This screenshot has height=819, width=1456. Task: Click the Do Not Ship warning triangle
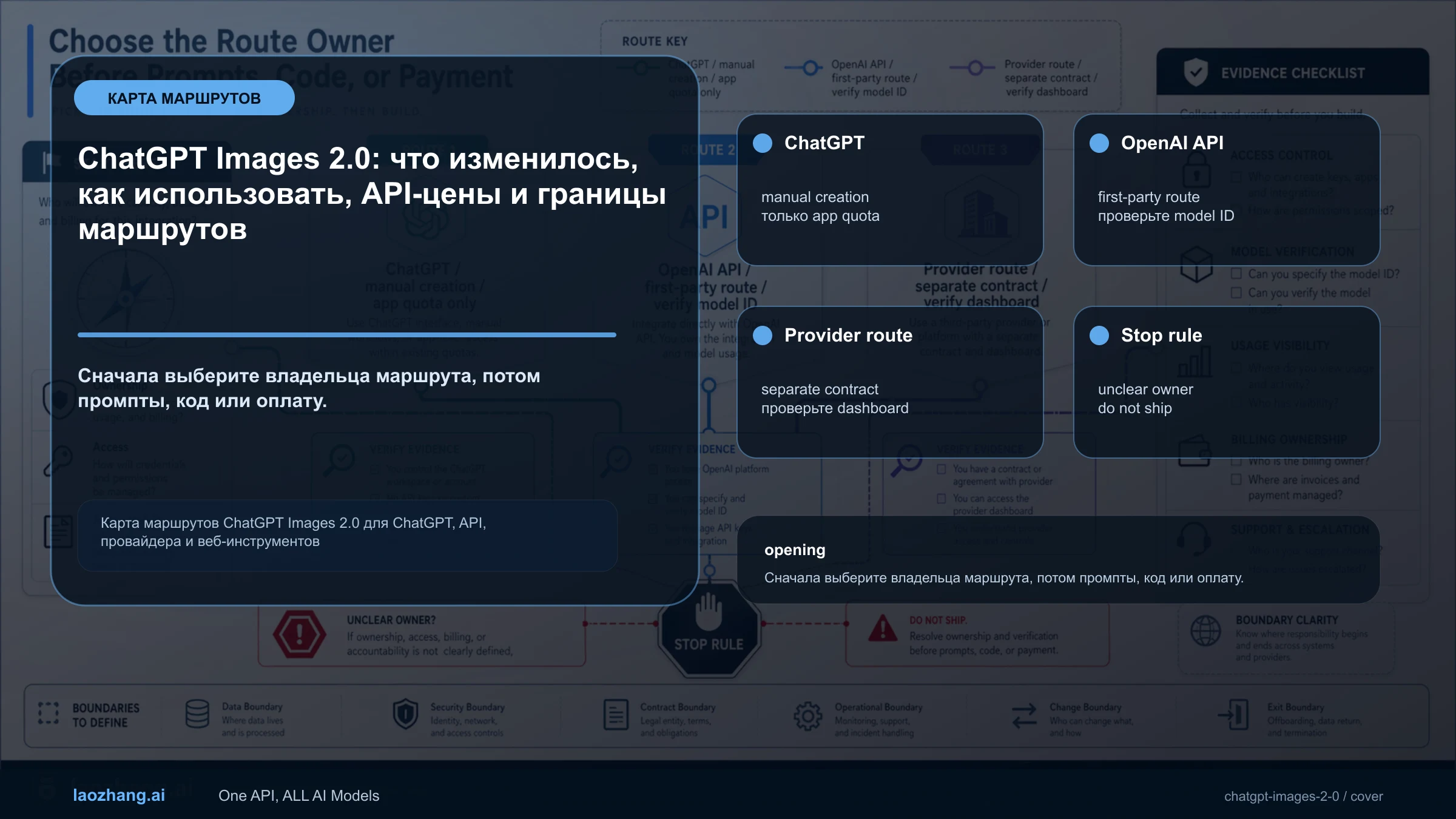click(x=883, y=629)
